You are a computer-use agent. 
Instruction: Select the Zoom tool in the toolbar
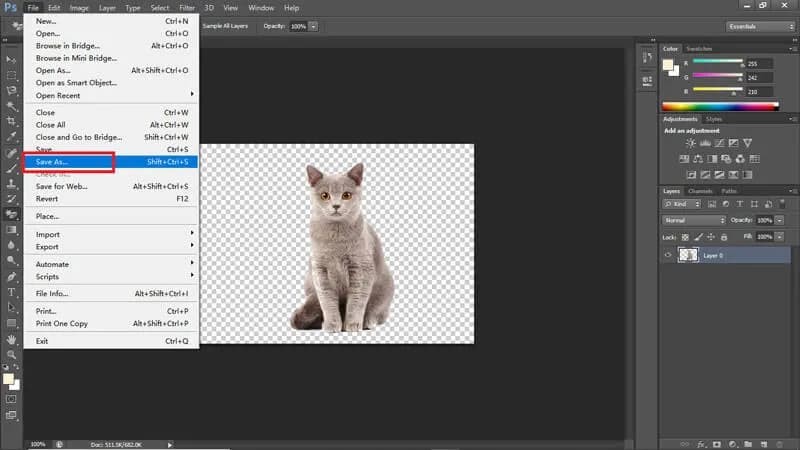11,354
